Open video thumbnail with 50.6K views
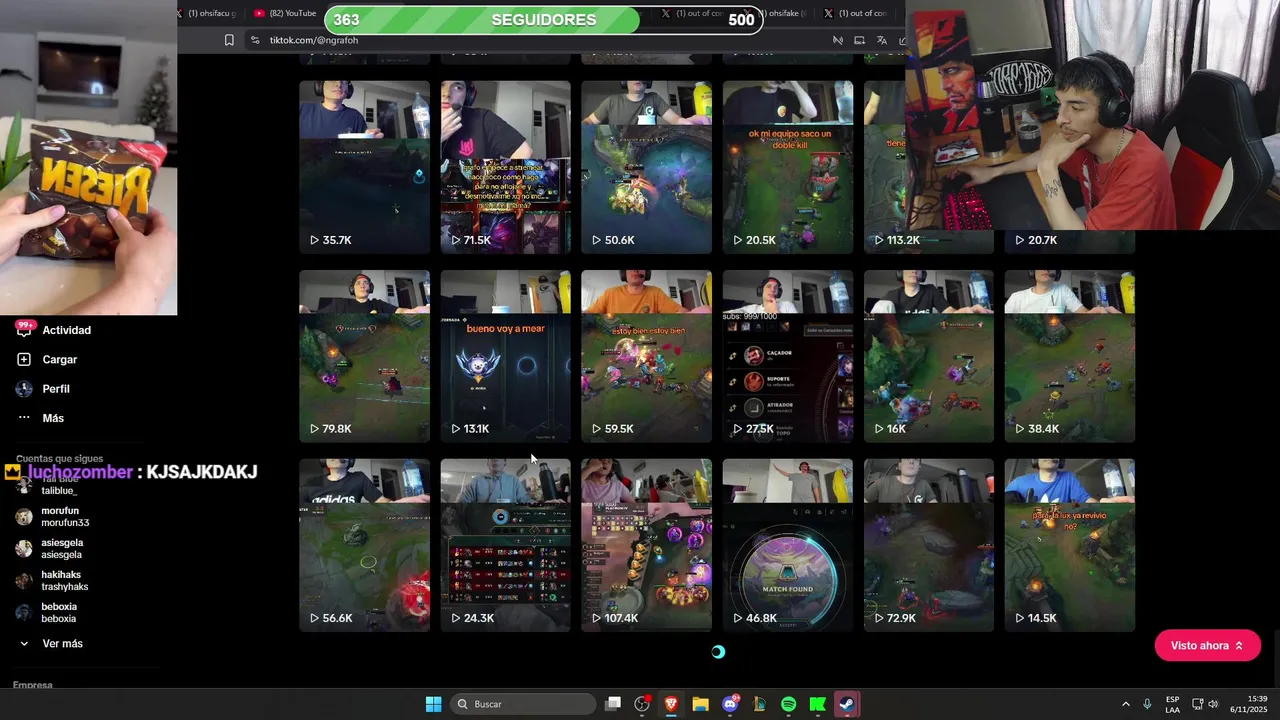This screenshot has width=1280, height=720. tap(646, 167)
